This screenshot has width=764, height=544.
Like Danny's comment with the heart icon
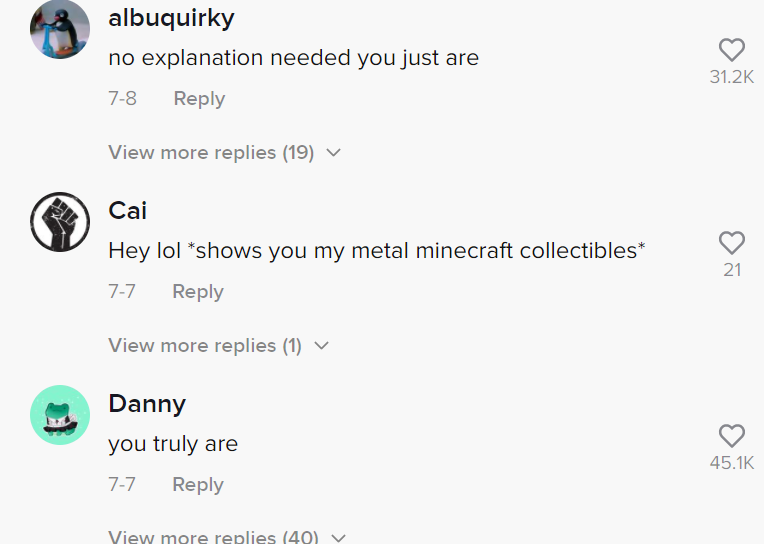[732, 436]
